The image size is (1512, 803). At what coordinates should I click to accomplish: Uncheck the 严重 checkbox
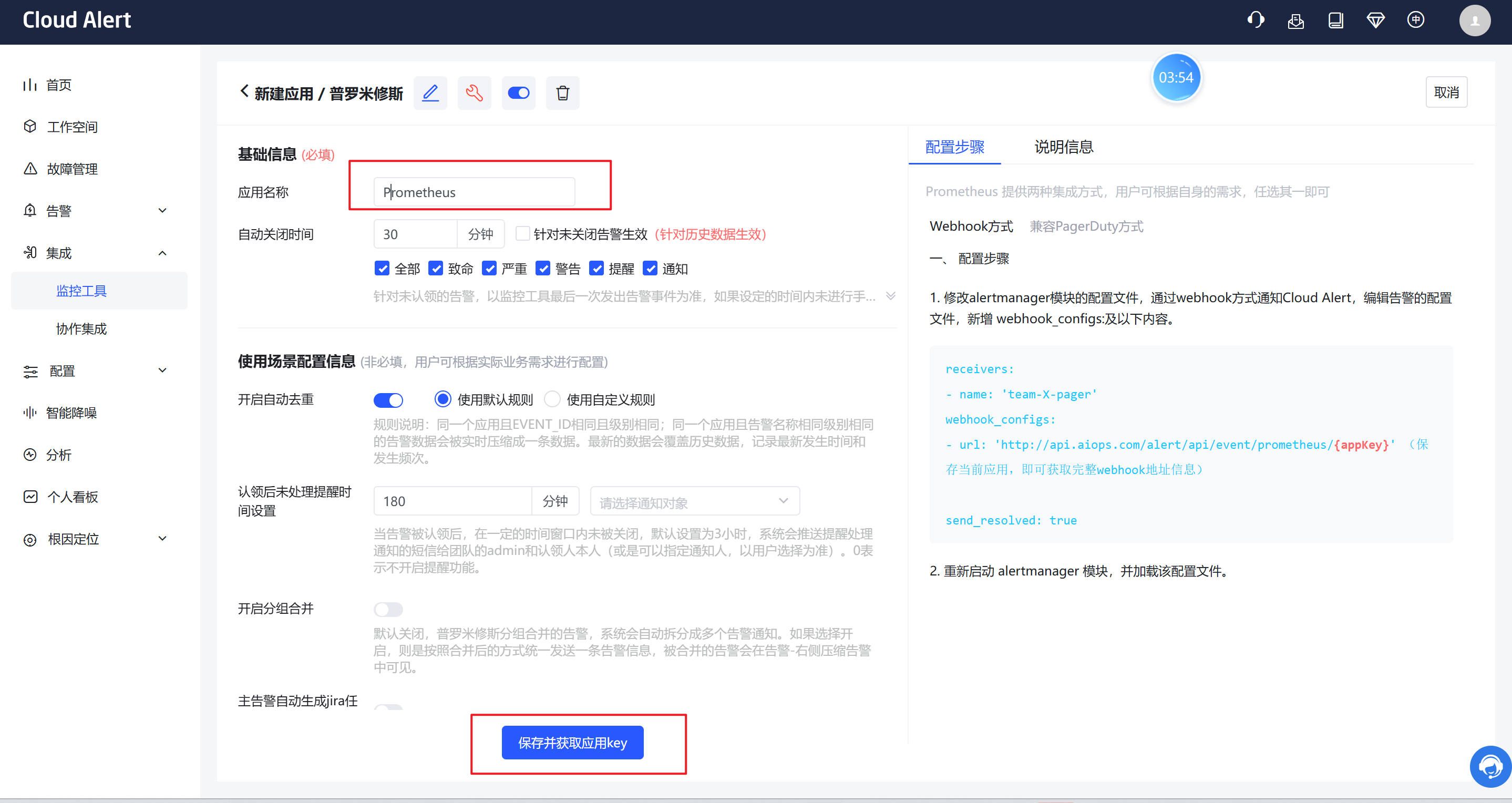(x=489, y=268)
